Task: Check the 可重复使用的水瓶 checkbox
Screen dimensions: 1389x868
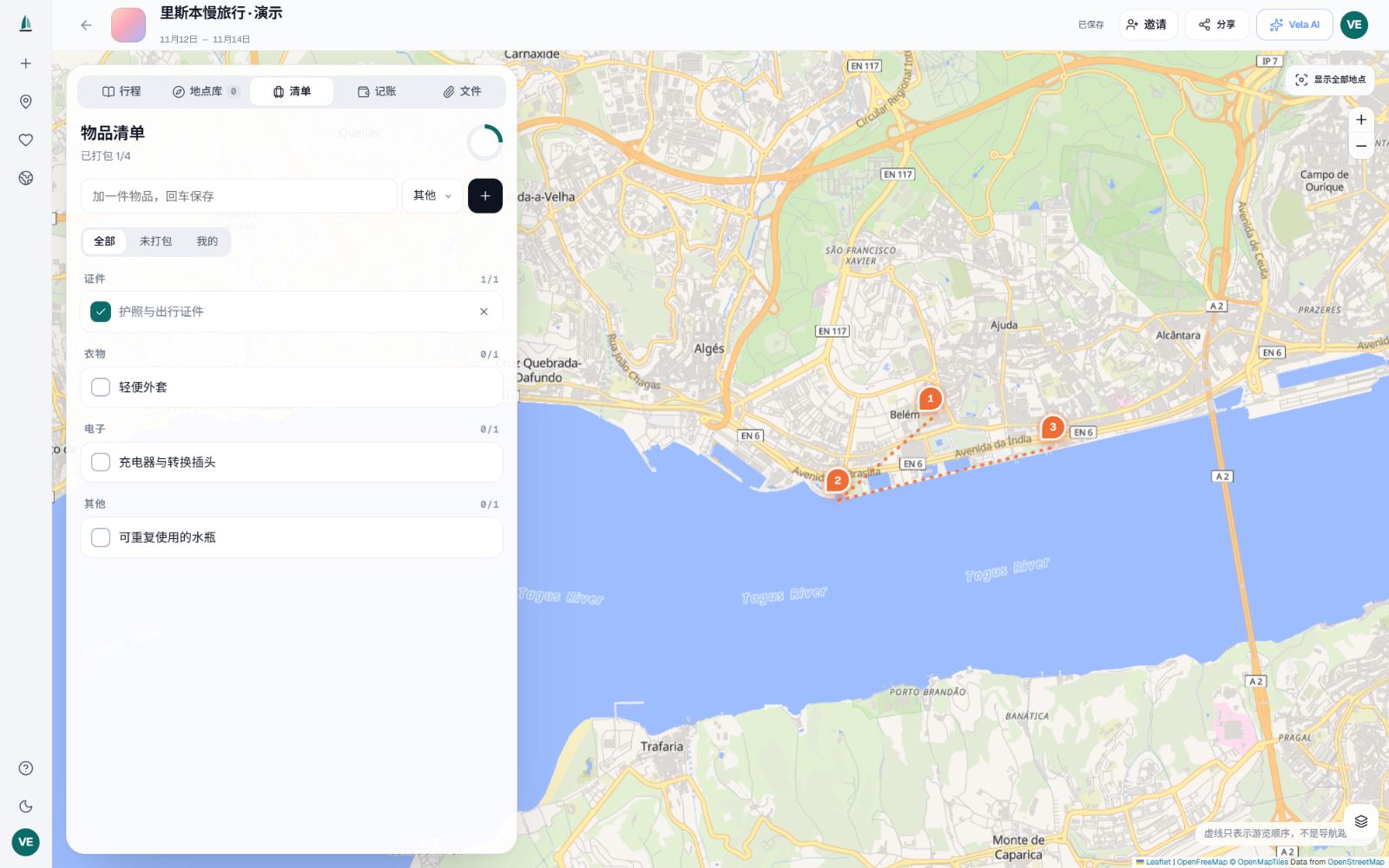Action: 101,537
